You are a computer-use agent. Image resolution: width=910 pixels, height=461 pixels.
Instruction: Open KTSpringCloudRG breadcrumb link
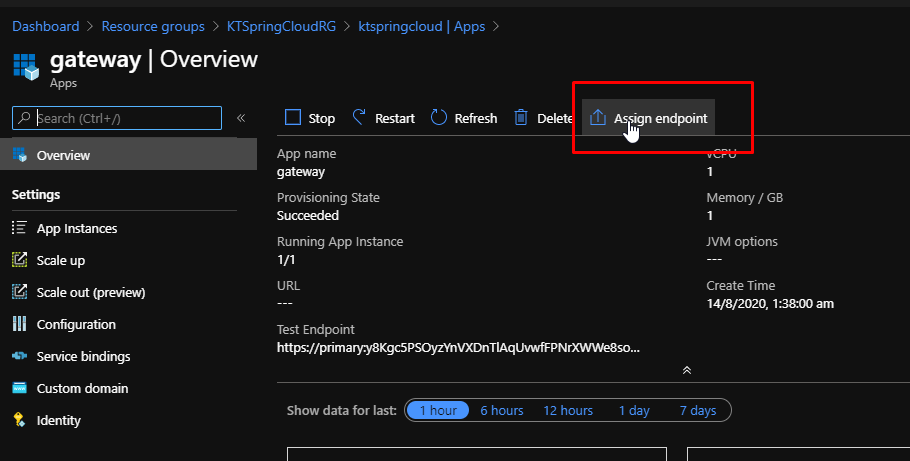(x=284, y=25)
